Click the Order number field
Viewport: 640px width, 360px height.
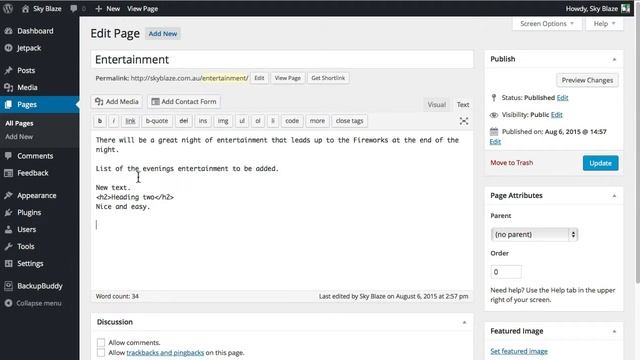[x=506, y=272]
